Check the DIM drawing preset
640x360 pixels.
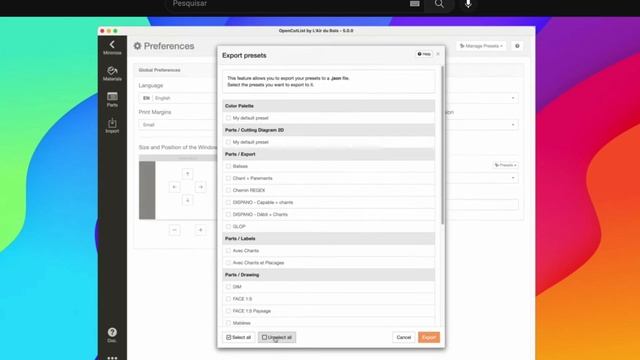[x=228, y=287]
